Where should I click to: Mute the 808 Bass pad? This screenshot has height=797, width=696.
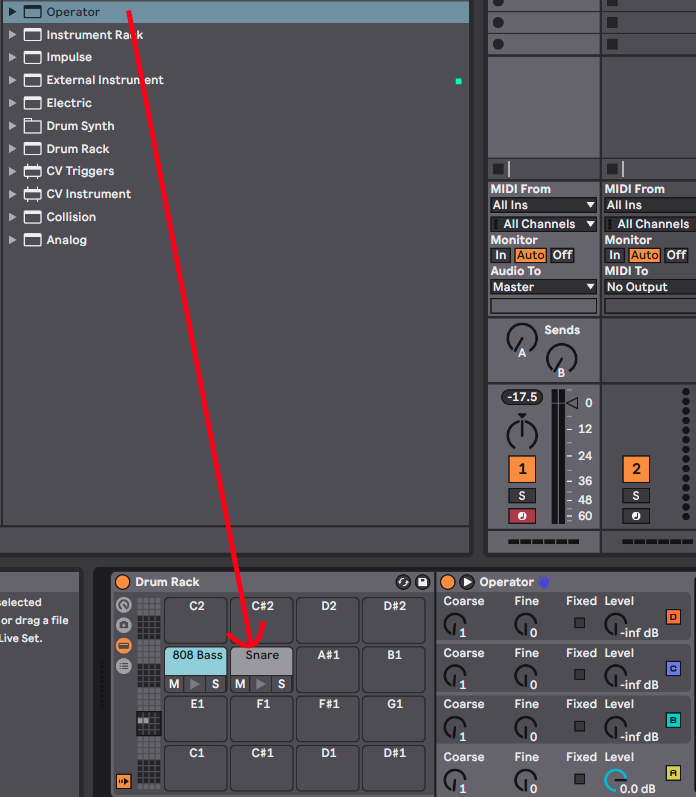coord(174,684)
